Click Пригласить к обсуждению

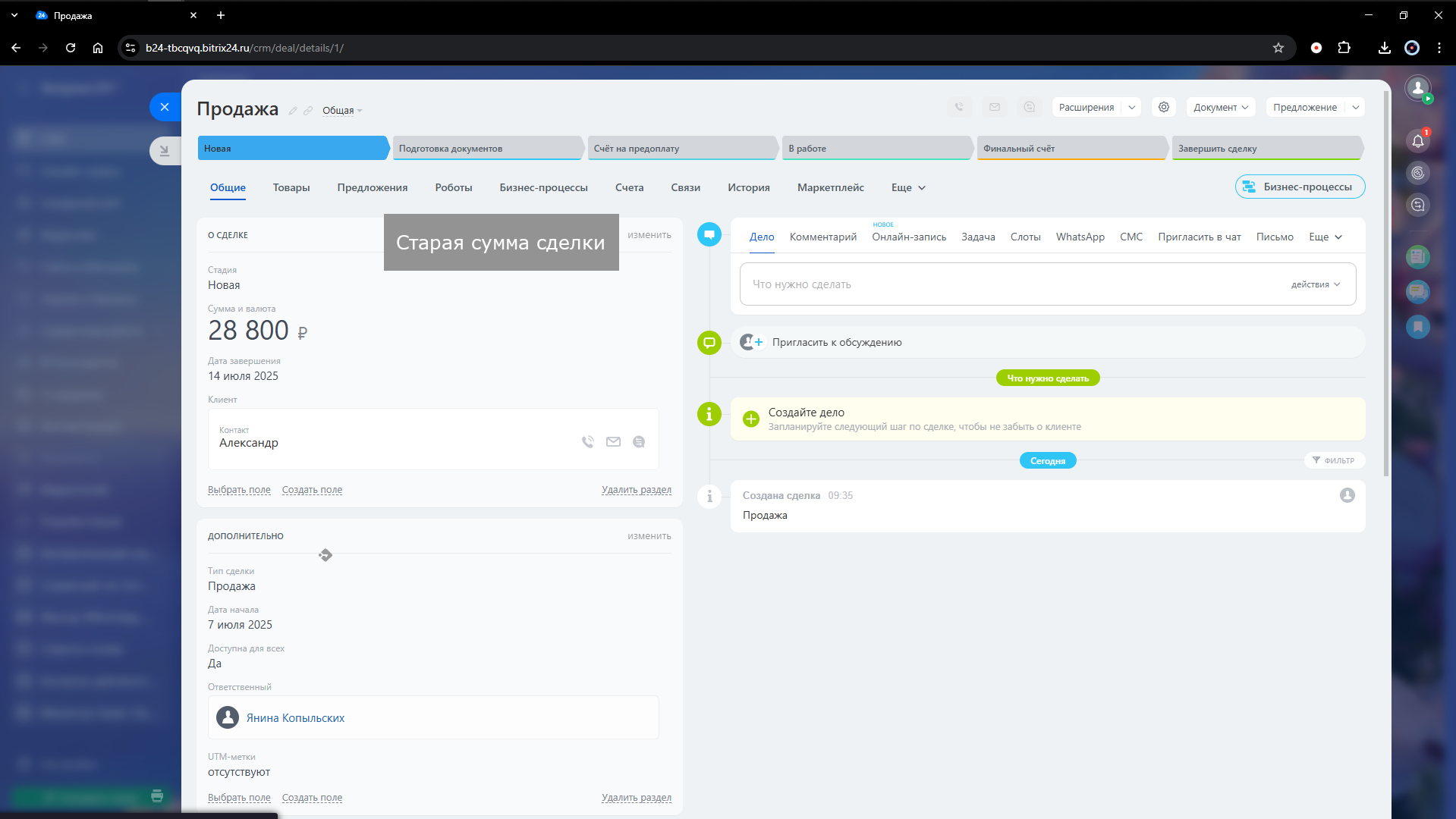coord(837,342)
